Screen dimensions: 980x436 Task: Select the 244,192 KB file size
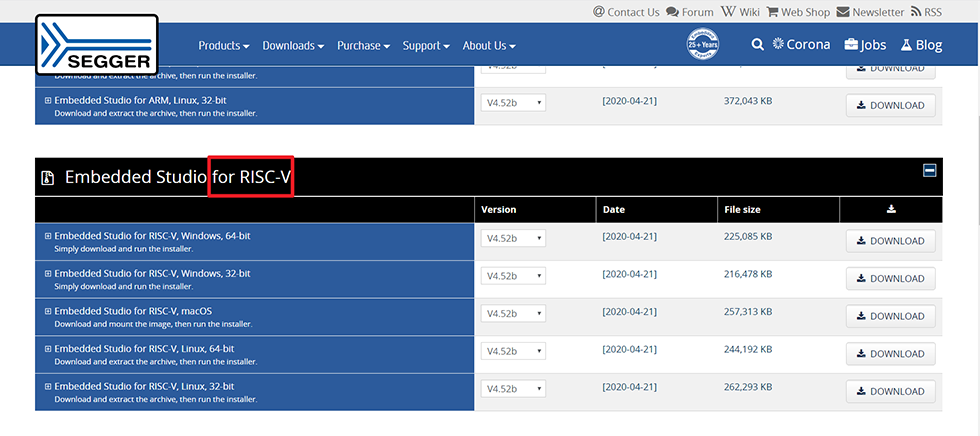tap(748, 349)
